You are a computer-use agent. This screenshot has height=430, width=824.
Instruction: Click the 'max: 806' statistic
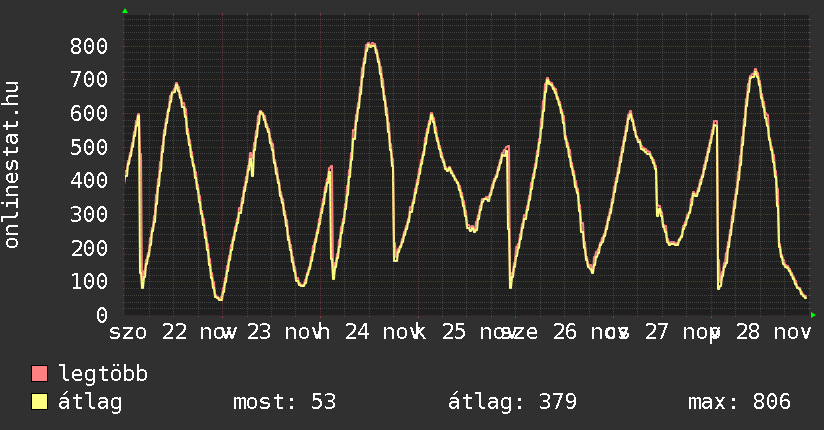point(739,403)
